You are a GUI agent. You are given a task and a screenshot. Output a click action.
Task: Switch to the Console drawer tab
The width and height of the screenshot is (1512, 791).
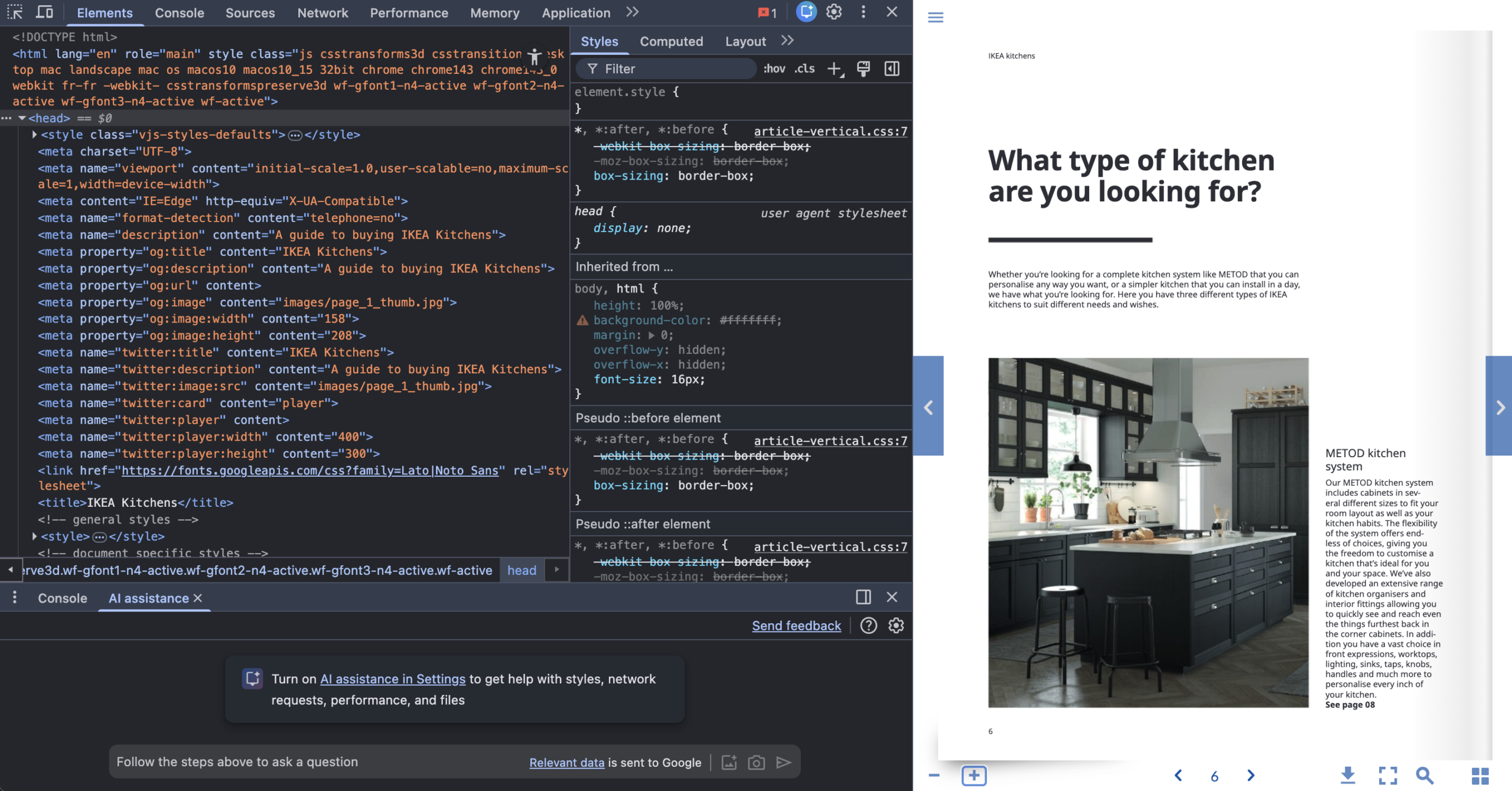(x=62, y=598)
